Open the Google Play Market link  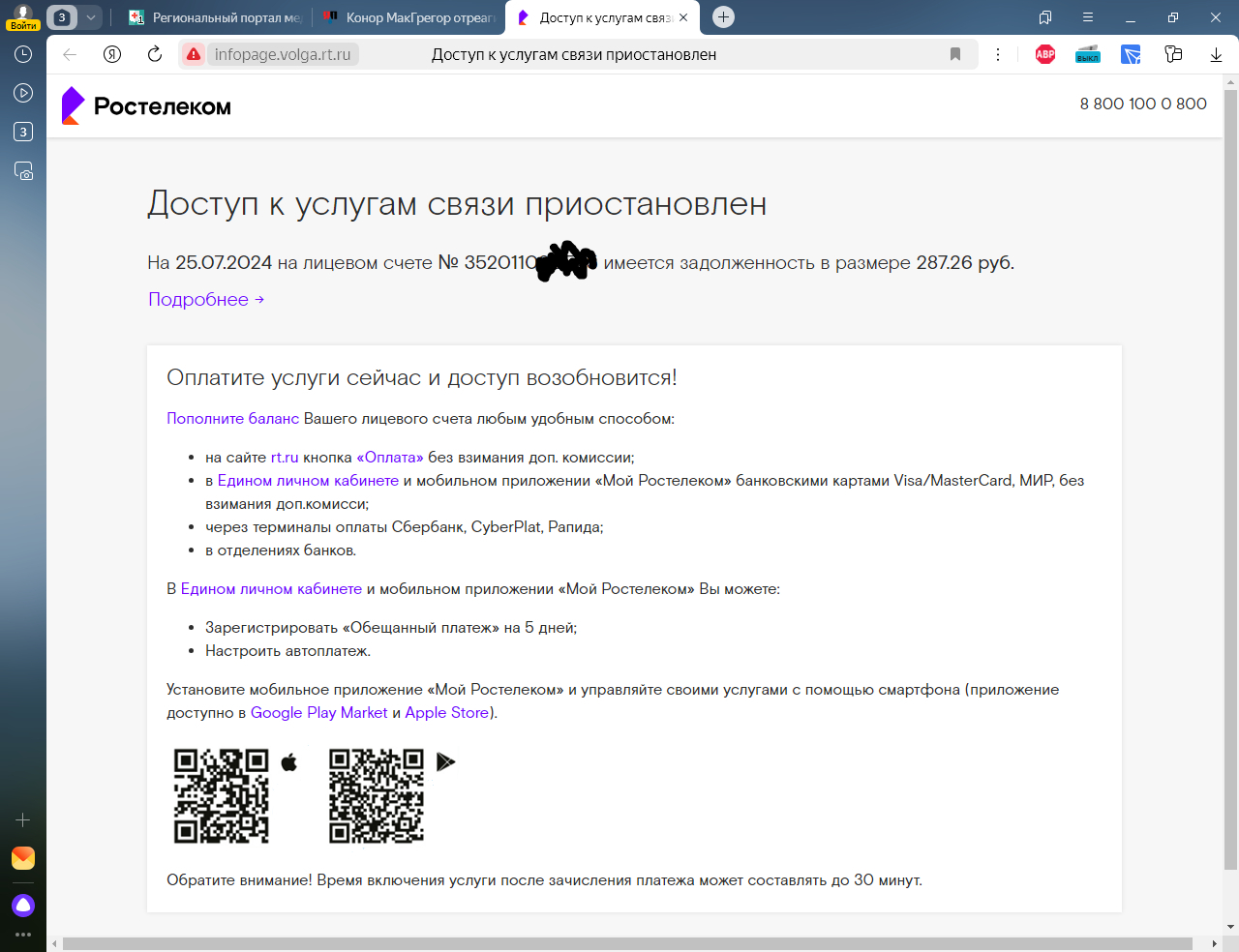[x=319, y=713]
